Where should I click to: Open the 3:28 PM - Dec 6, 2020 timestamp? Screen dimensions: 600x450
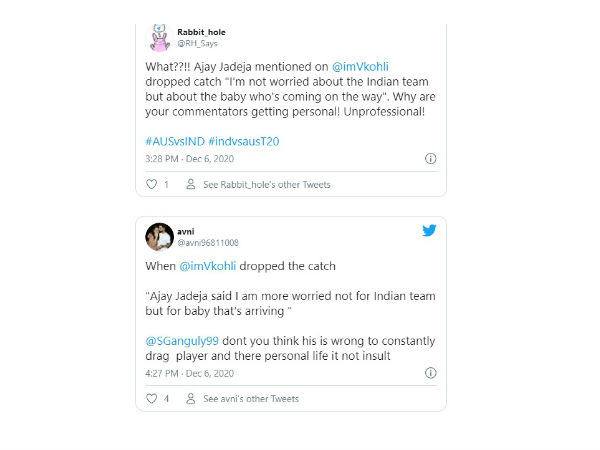click(x=195, y=158)
